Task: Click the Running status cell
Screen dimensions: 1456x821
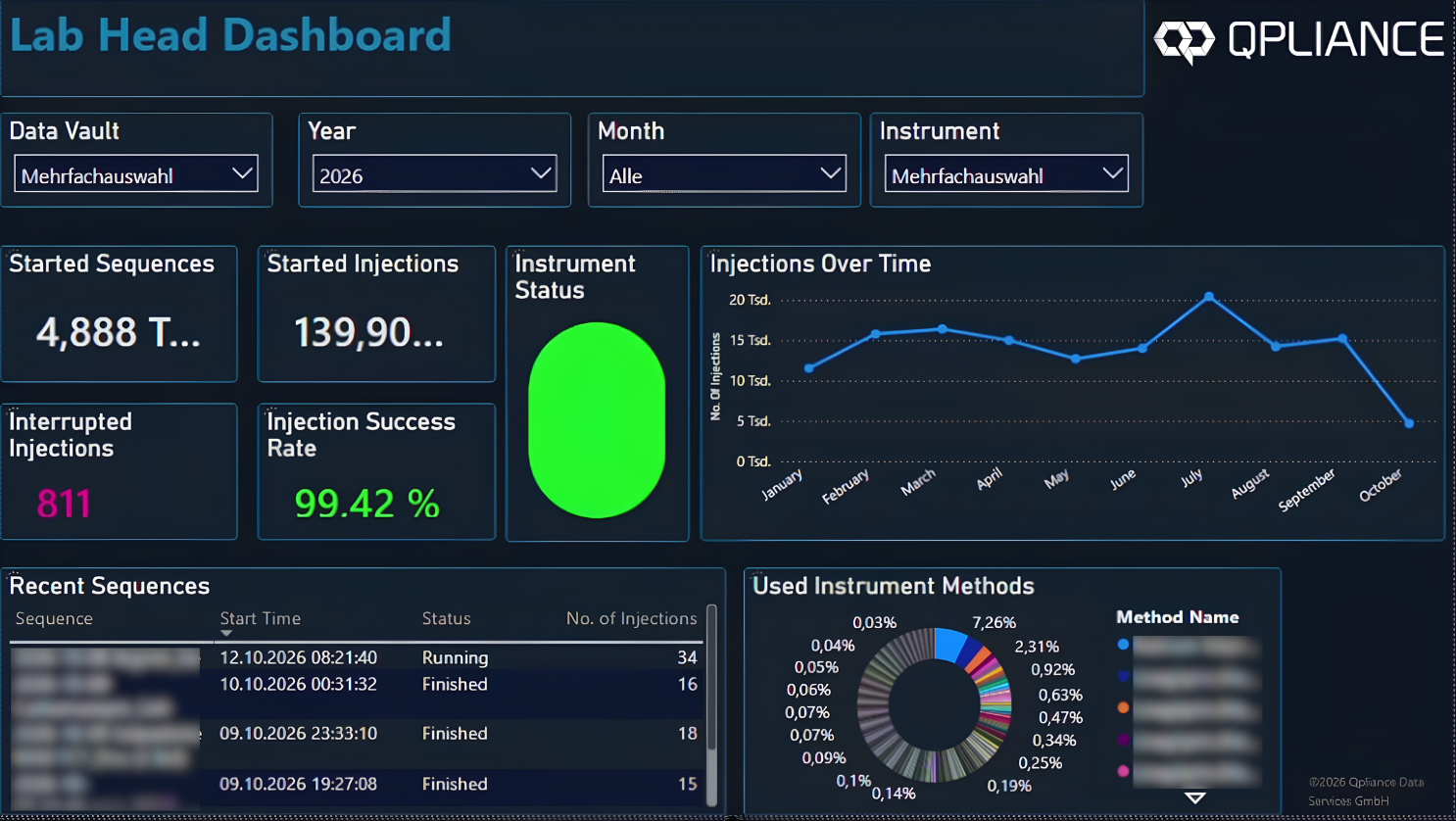Action: [x=455, y=657]
